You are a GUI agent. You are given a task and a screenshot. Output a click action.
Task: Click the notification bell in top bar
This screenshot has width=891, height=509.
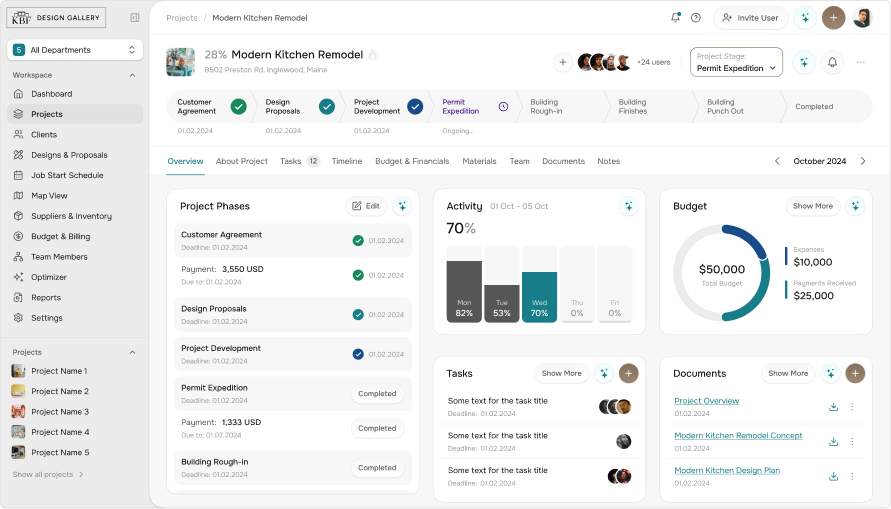click(676, 18)
